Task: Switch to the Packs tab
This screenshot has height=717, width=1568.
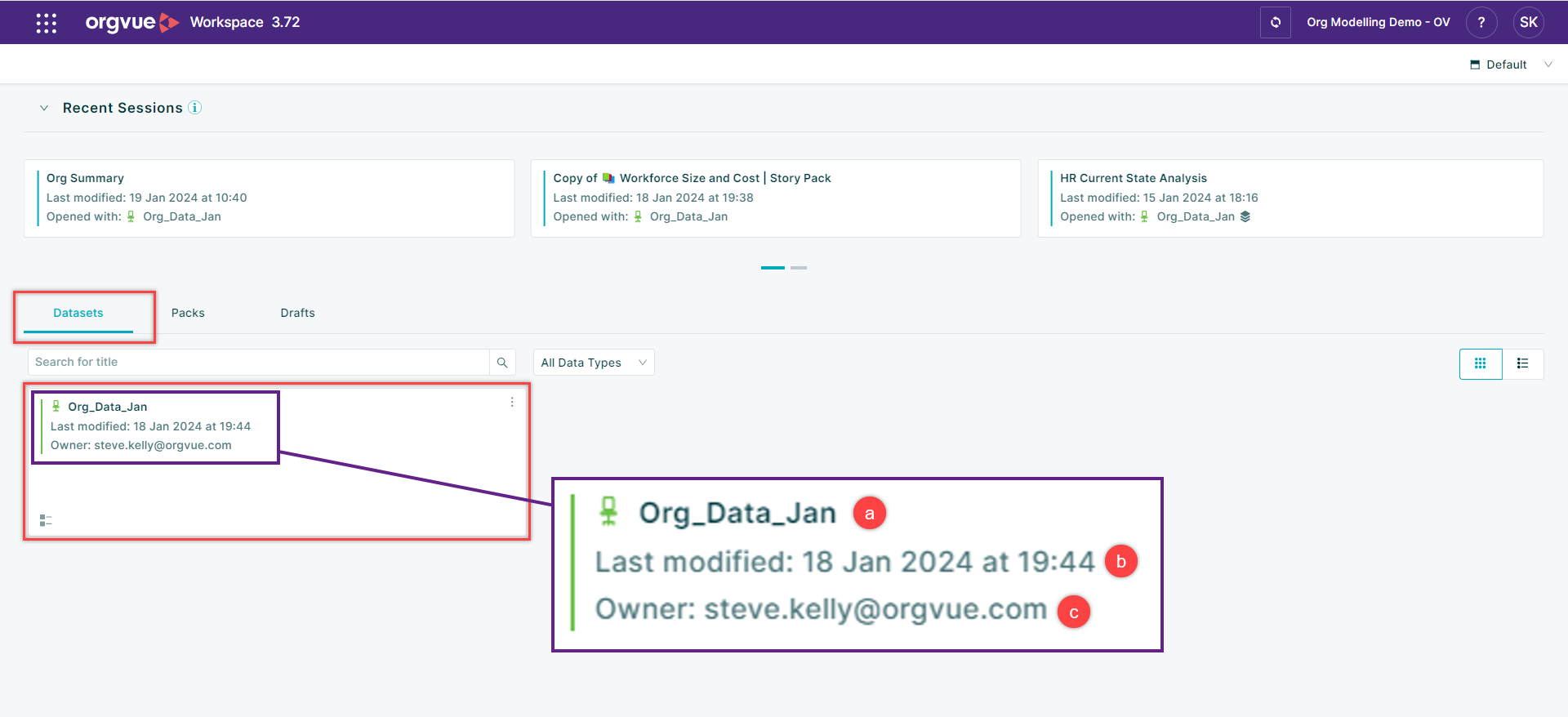Action: 188,313
